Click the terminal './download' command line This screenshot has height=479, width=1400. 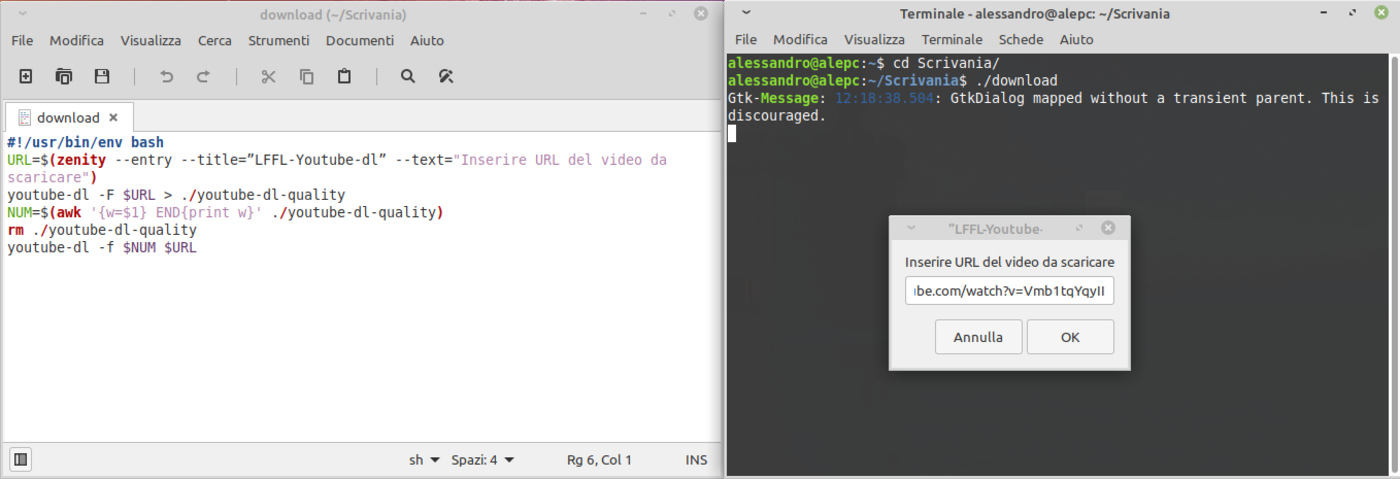pos(893,80)
